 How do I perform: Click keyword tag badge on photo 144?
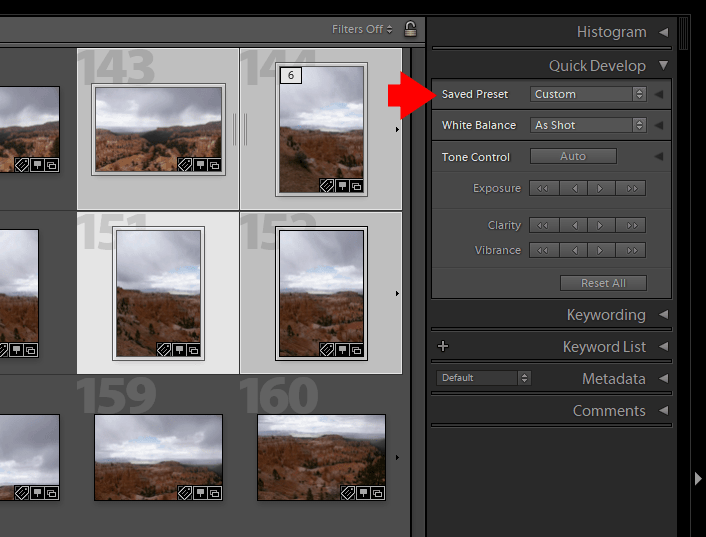click(x=327, y=185)
